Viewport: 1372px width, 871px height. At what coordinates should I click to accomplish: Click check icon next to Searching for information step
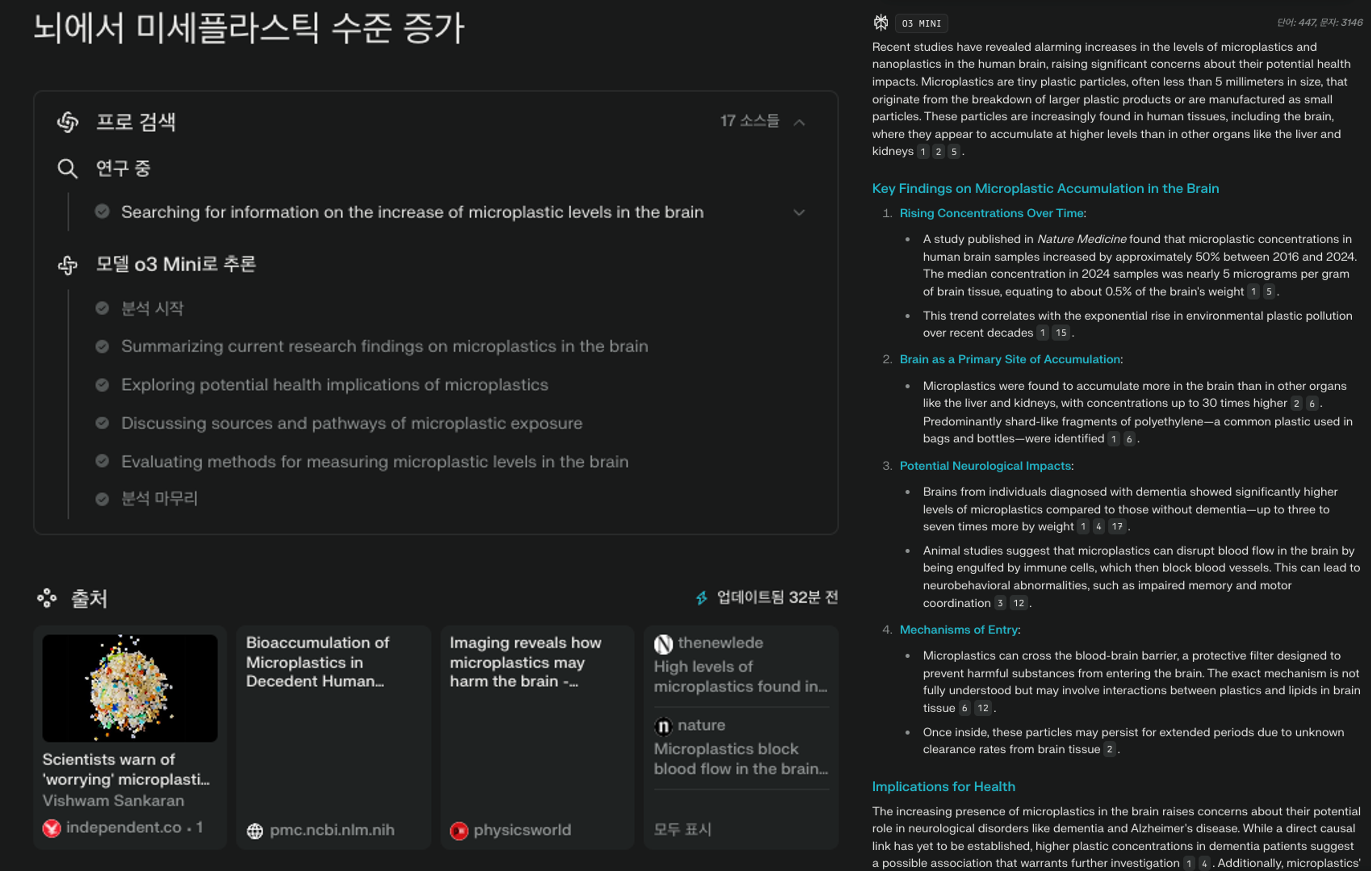(102, 212)
